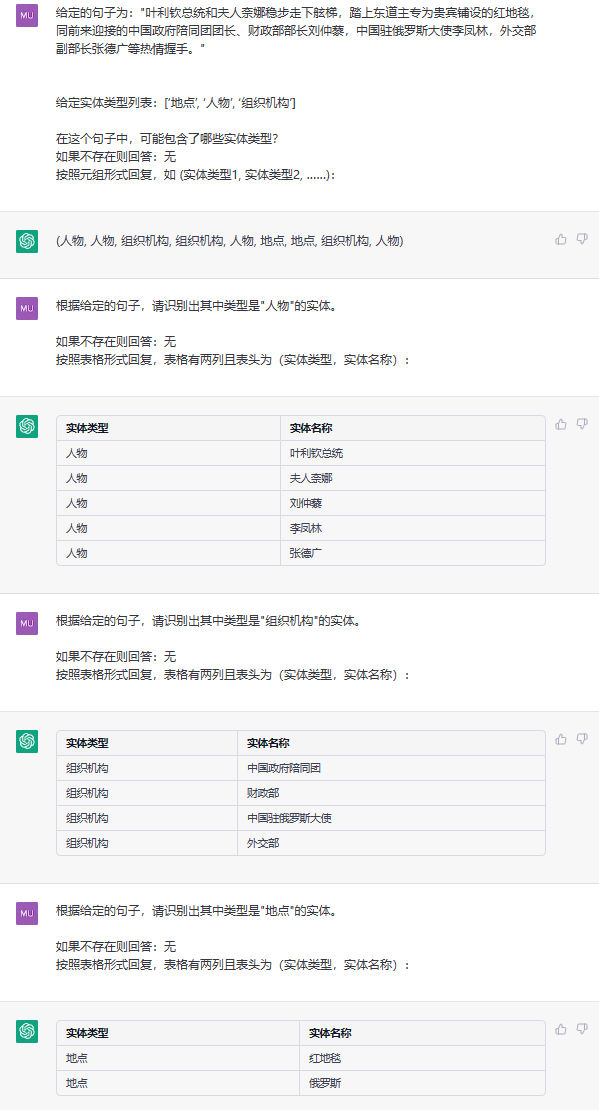Select the 中国政府陪同团 table cell
This screenshot has height=1110, width=599.
[x=391, y=768]
